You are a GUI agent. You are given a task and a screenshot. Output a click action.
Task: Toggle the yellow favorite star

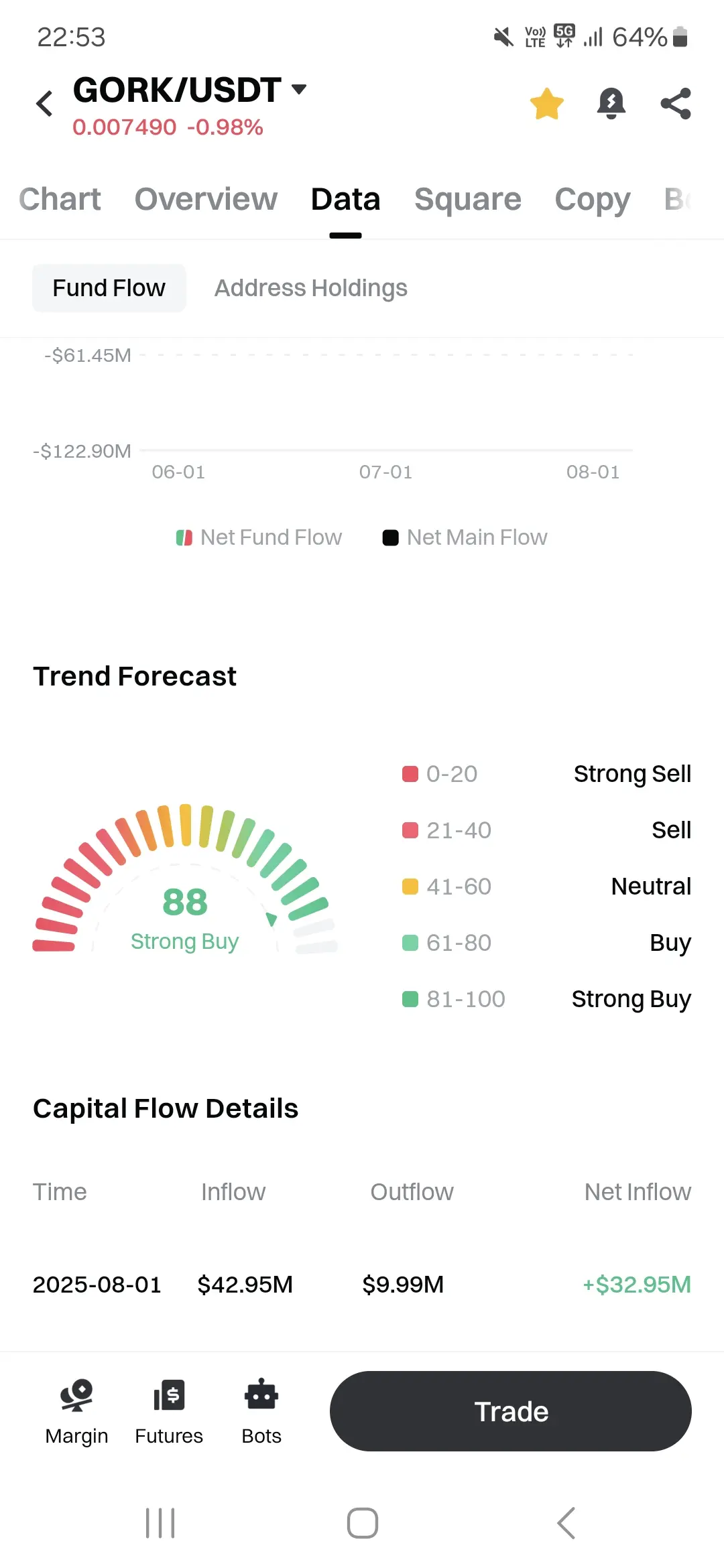547,104
